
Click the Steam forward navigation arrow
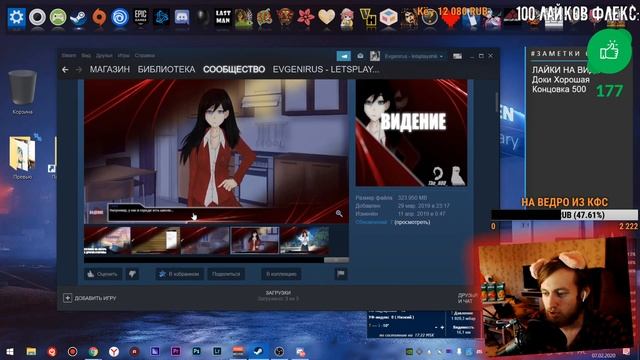(79, 70)
